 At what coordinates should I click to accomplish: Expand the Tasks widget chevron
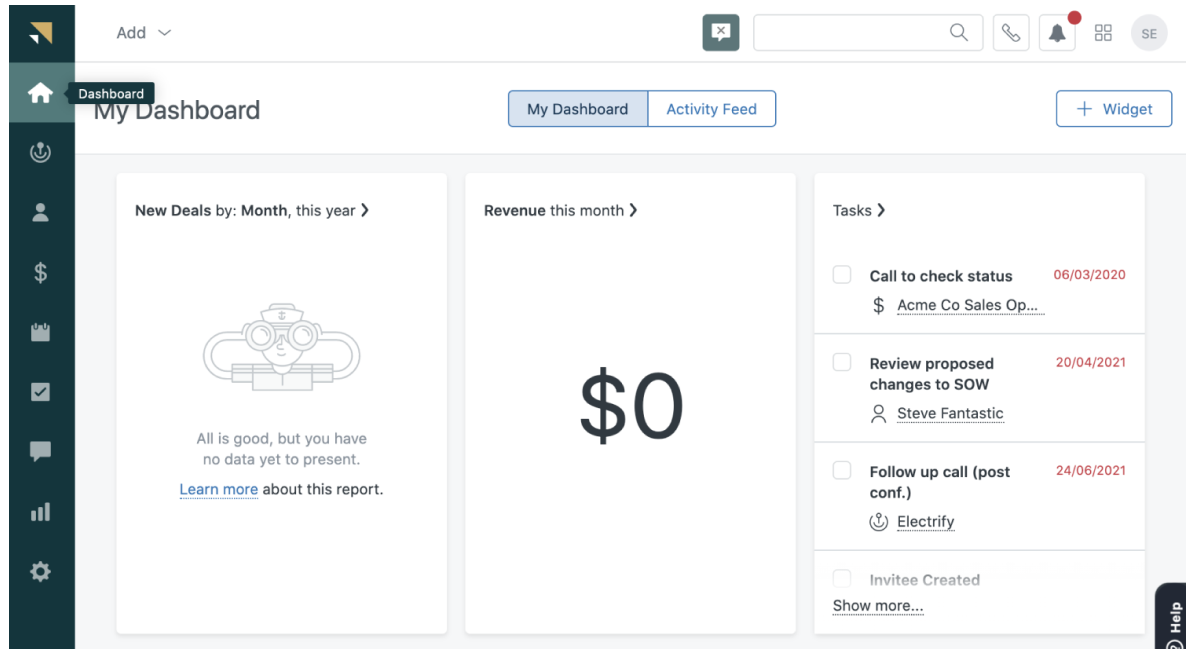click(881, 210)
